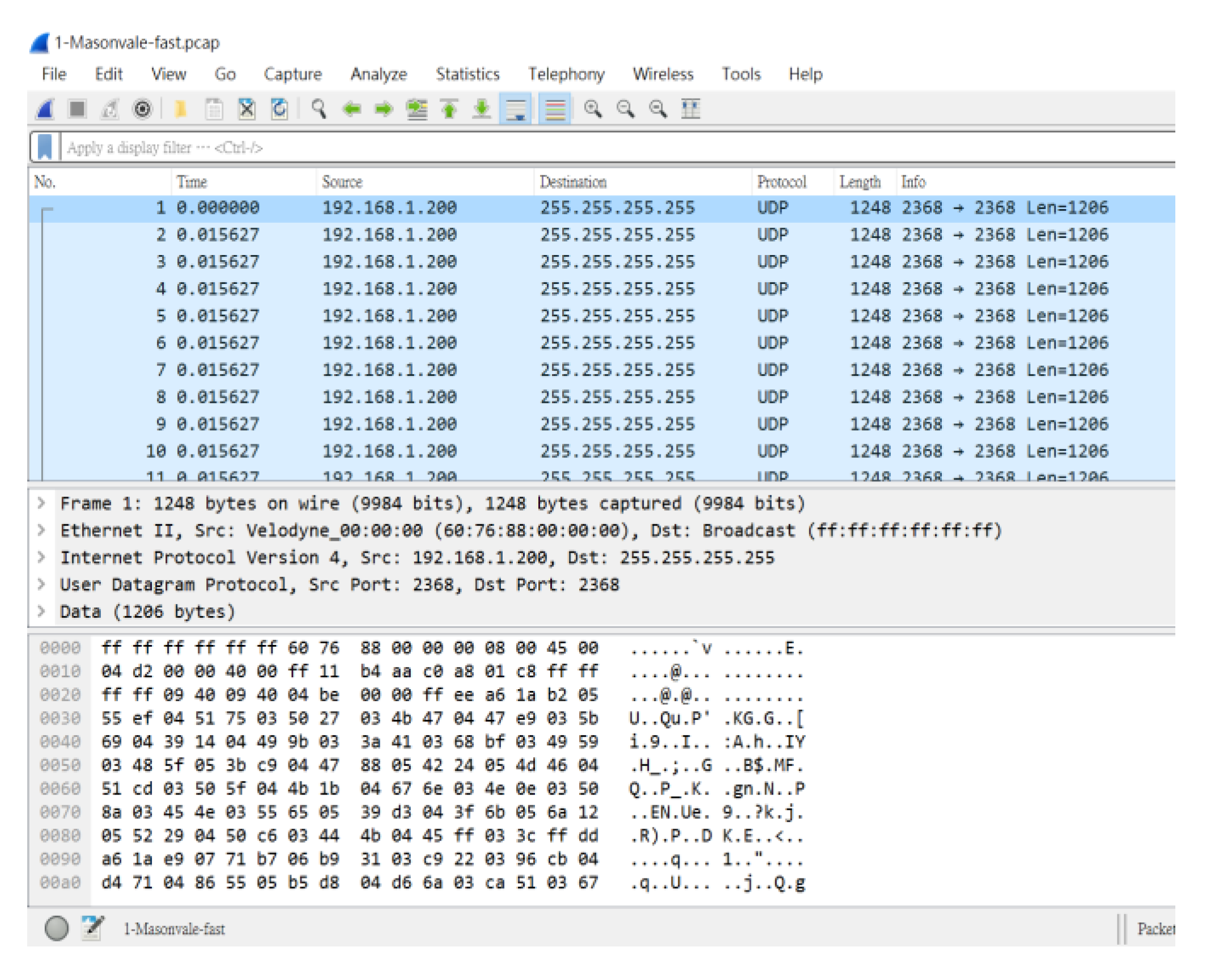
Task: Click the capture options gear icon
Action: (142, 109)
